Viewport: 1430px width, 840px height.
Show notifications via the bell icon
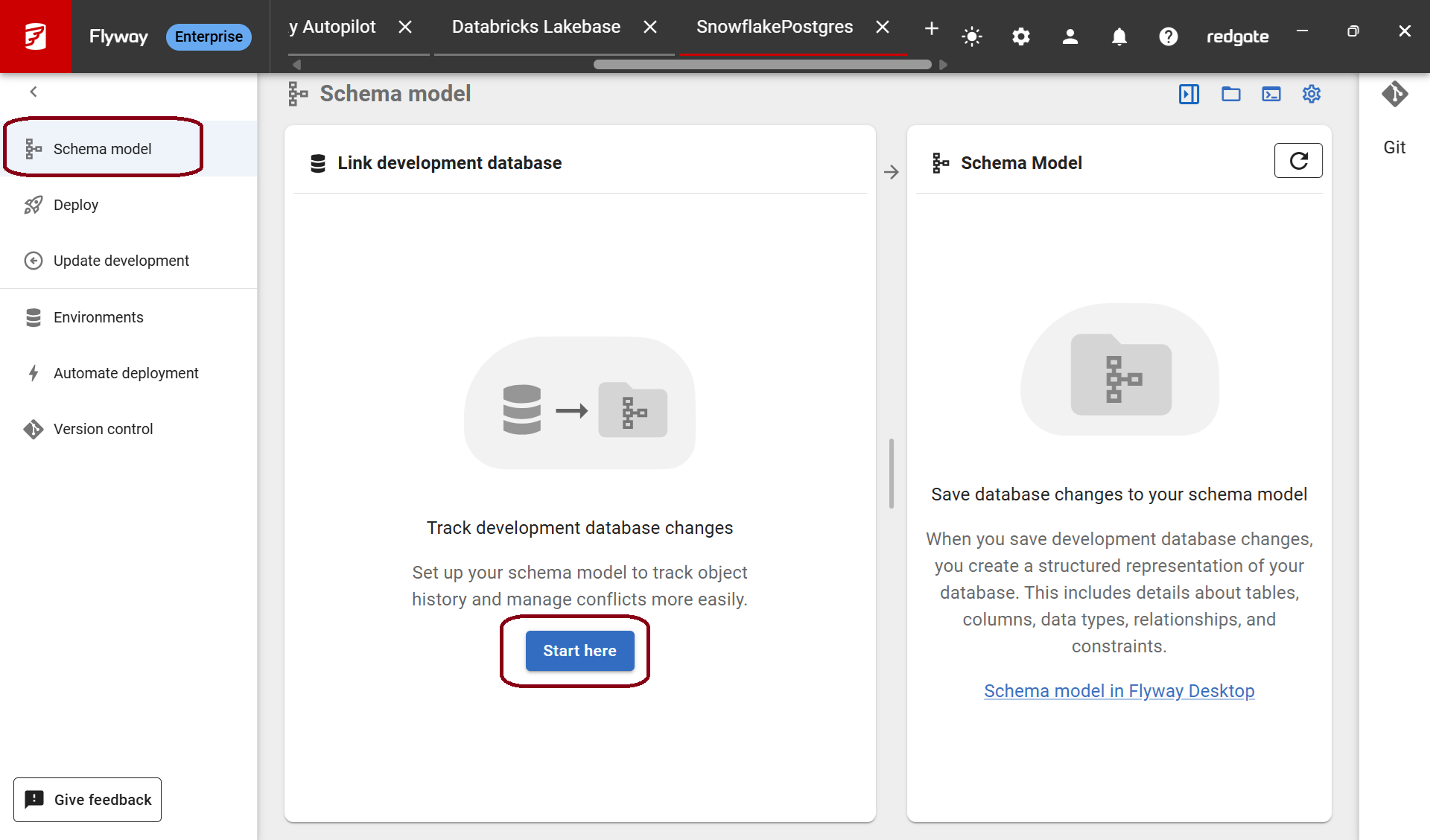click(1119, 36)
